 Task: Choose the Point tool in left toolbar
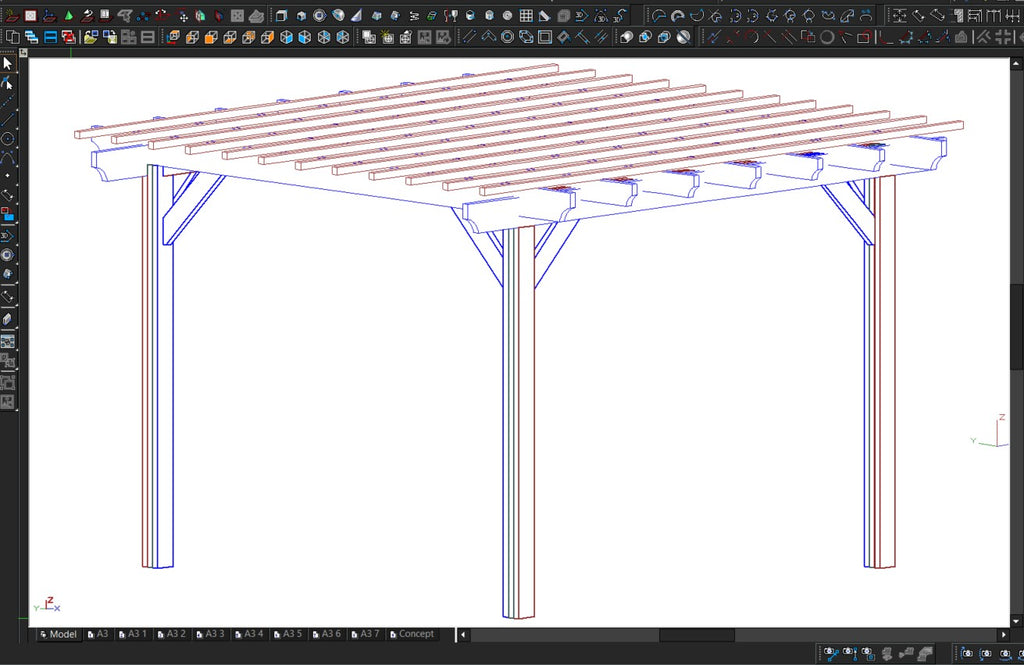click(x=7, y=176)
